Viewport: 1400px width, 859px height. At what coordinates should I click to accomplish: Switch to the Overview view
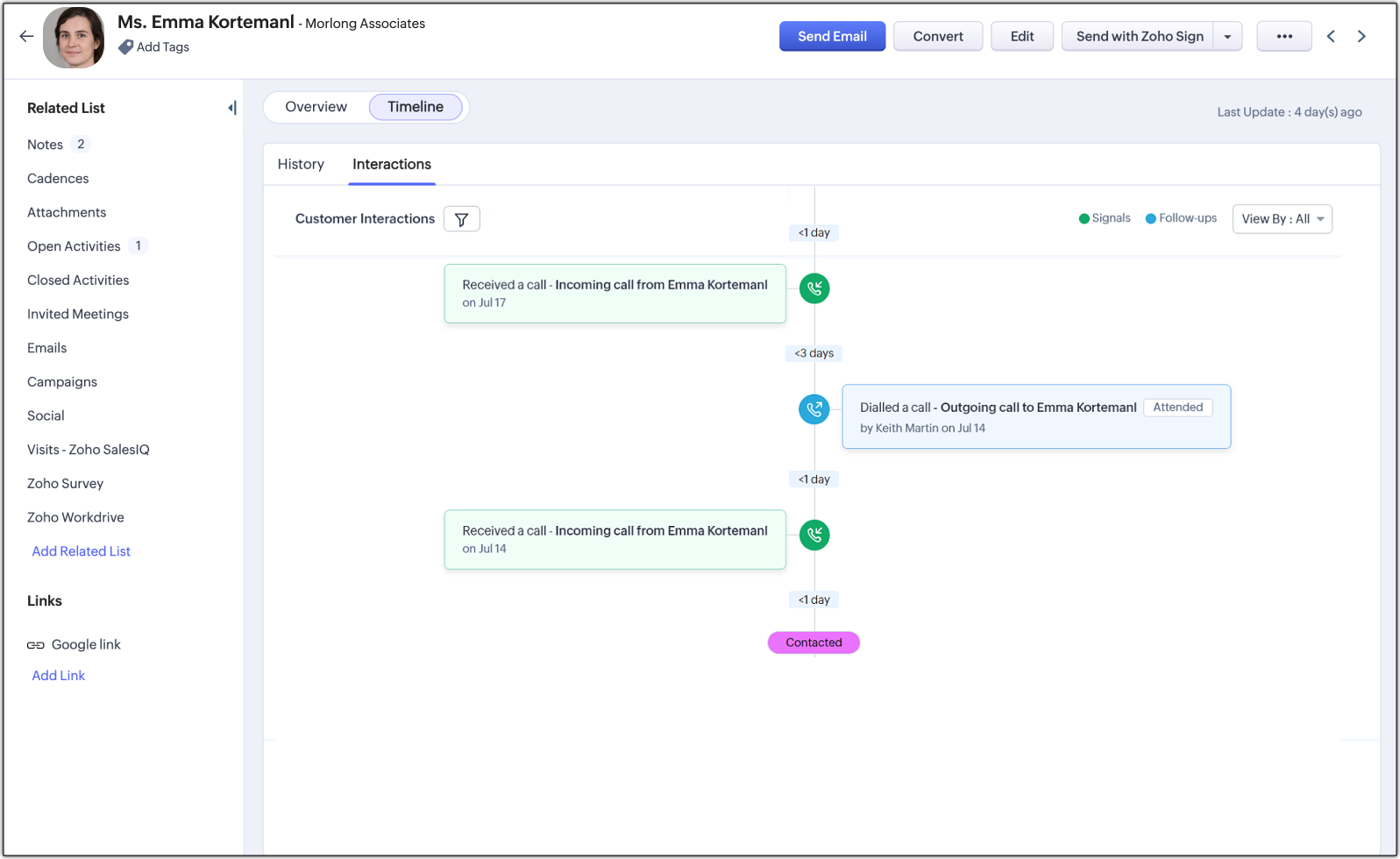point(316,107)
